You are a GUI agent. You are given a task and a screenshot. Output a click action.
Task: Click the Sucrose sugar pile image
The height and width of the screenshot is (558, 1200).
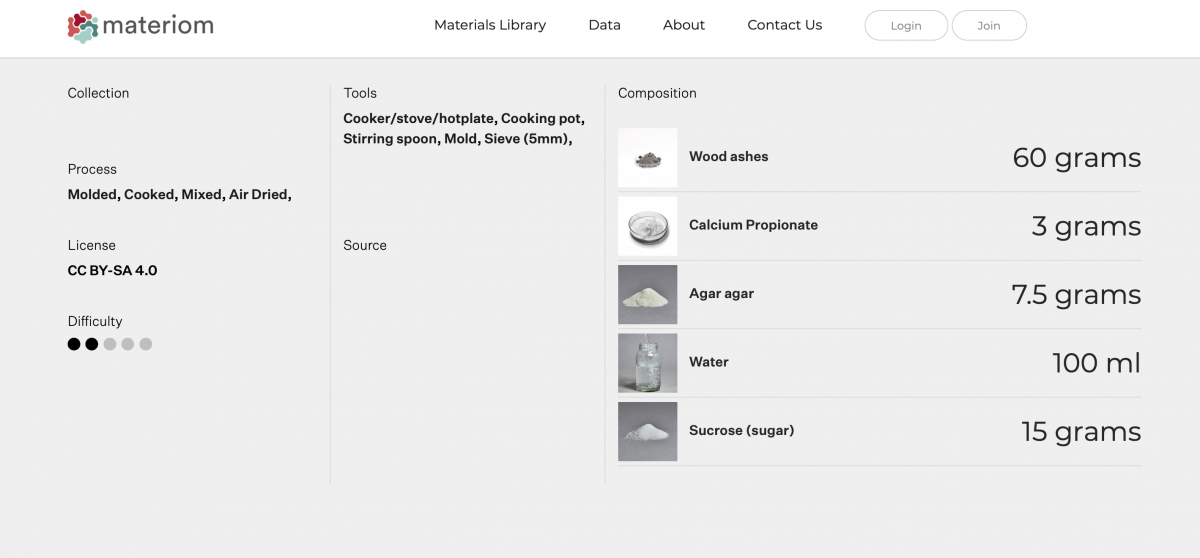647,431
